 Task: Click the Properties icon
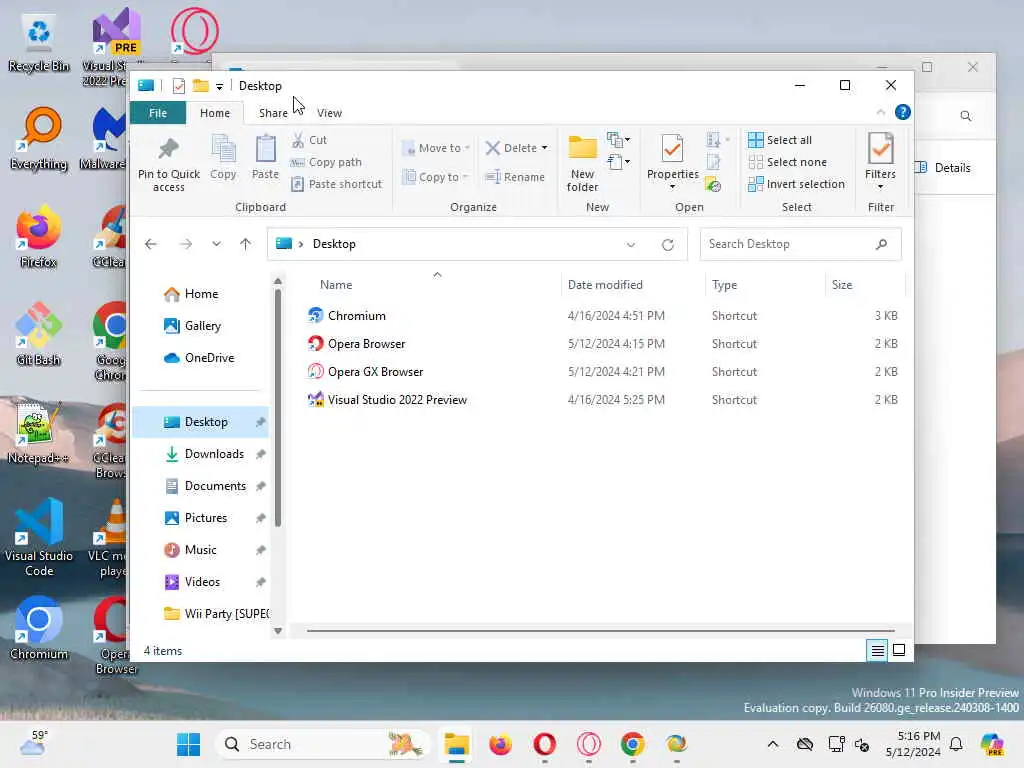(673, 150)
